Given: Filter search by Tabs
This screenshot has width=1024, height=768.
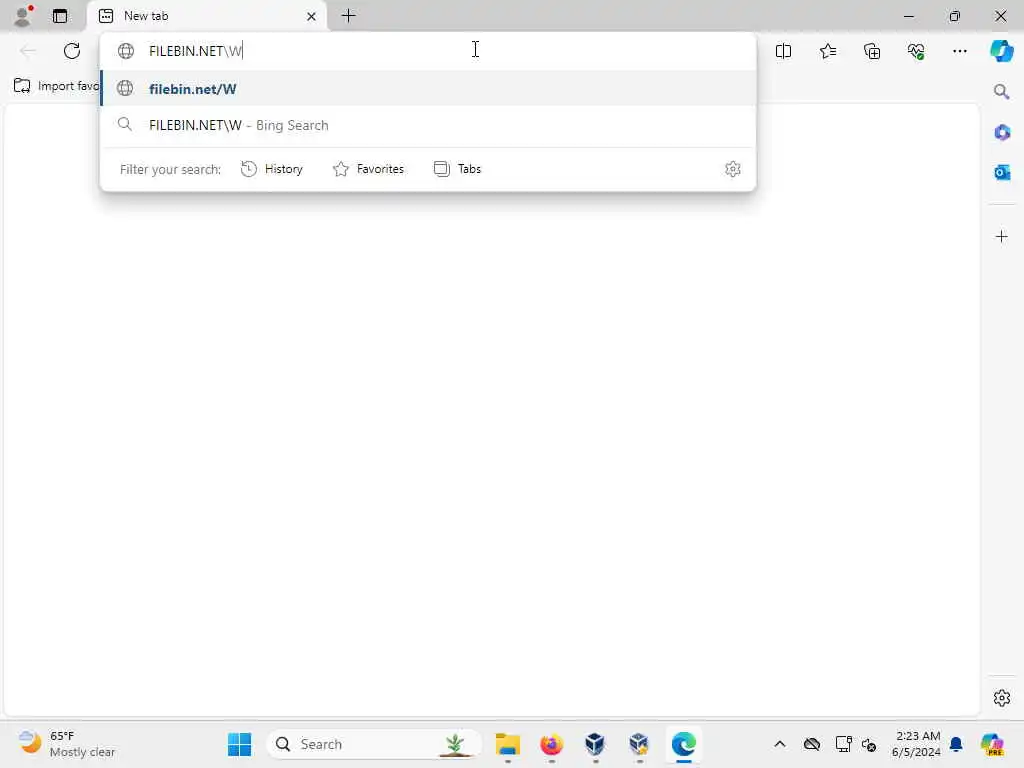Looking at the screenshot, I should [x=457, y=169].
